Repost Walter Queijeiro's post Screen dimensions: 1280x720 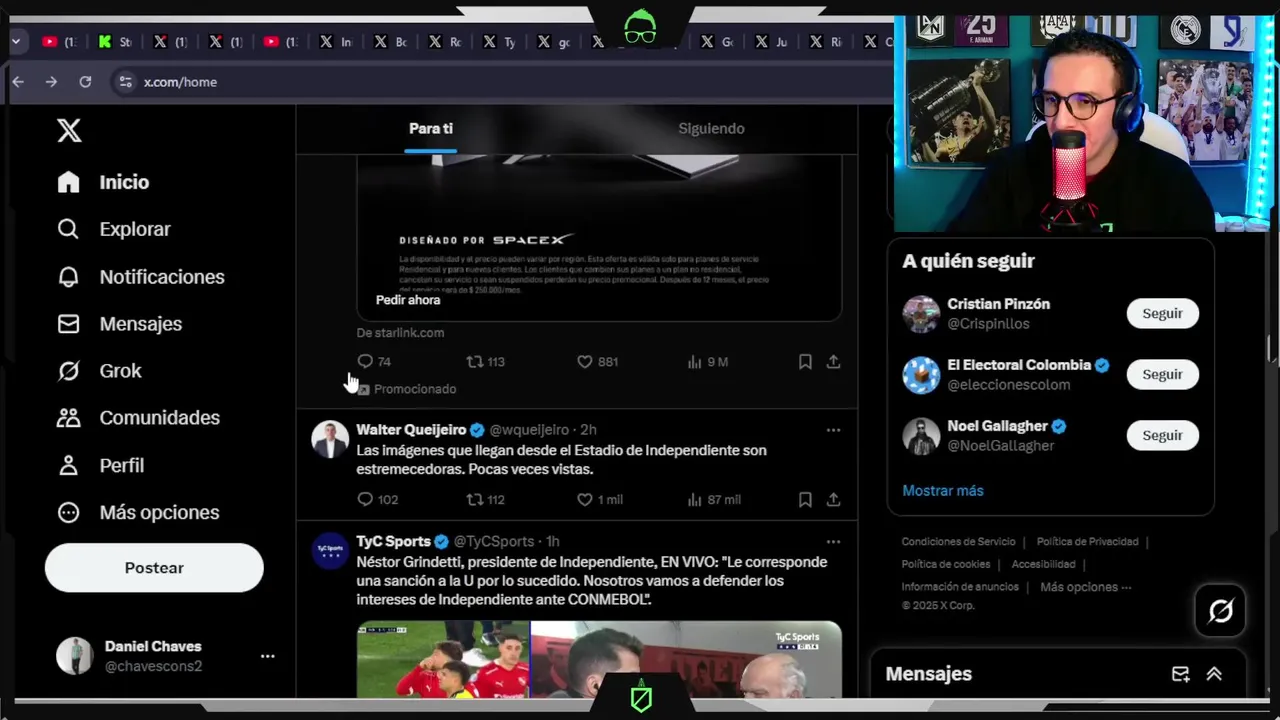[486, 500]
